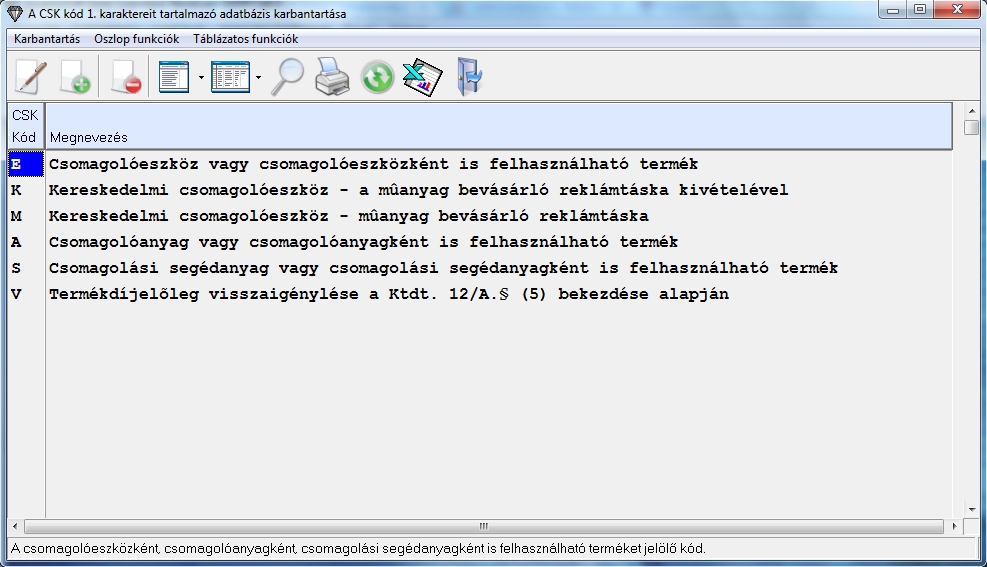Open the magnifying glass search tool
This screenshot has width=987, height=567.
click(x=288, y=77)
